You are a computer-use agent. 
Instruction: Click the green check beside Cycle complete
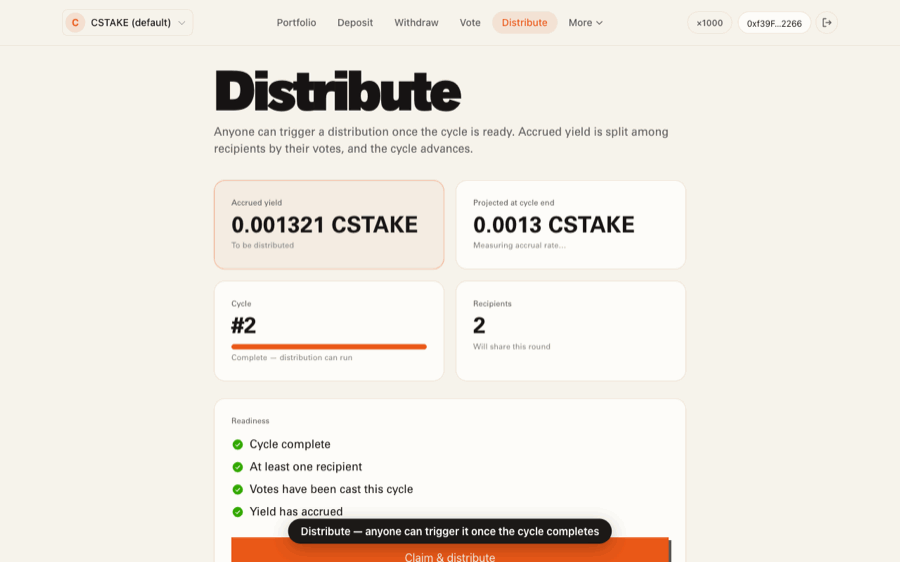pos(238,444)
